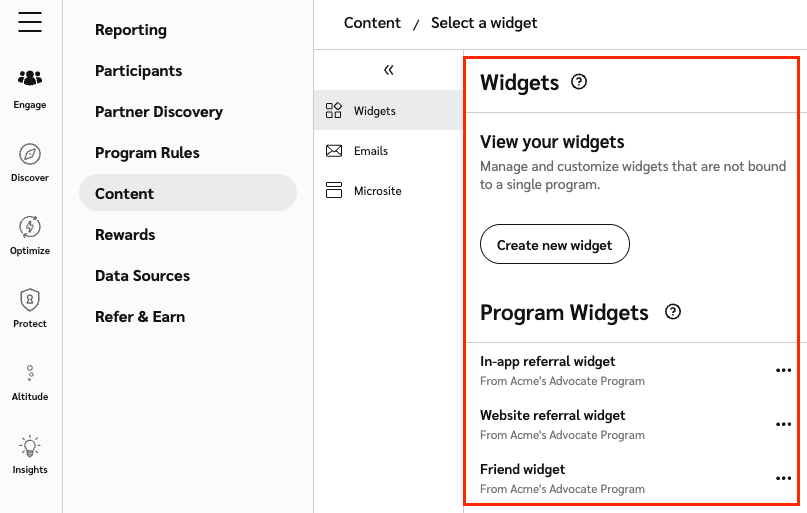The width and height of the screenshot is (807, 513).
Task: Open Reporting in the navigation menu
Action: tap(131, 30)
